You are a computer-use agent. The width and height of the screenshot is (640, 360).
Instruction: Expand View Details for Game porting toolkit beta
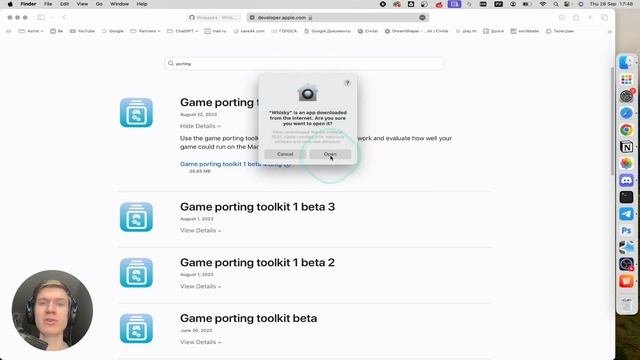coord(200,342)
